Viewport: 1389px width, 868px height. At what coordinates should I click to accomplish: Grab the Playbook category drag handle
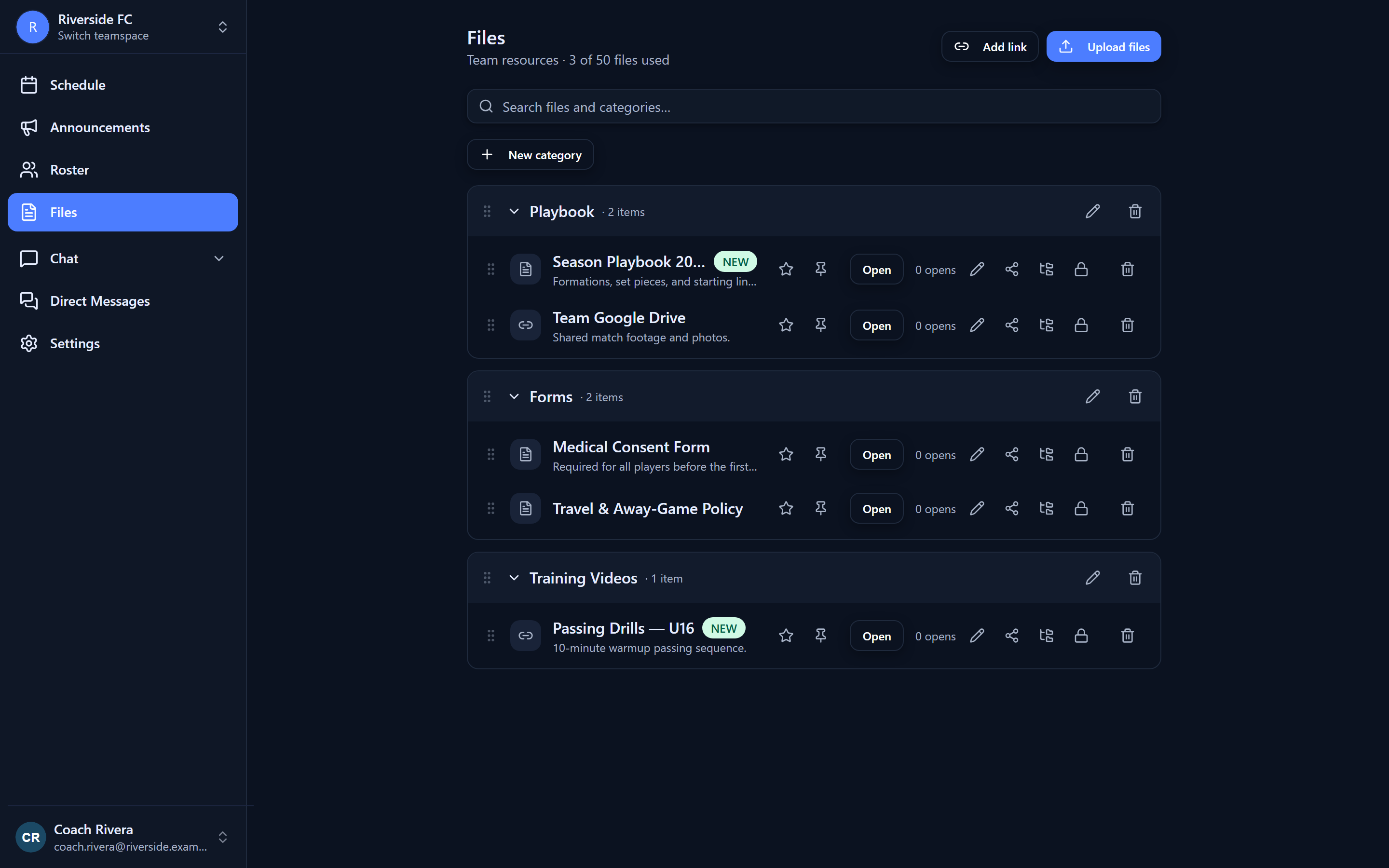487,211
